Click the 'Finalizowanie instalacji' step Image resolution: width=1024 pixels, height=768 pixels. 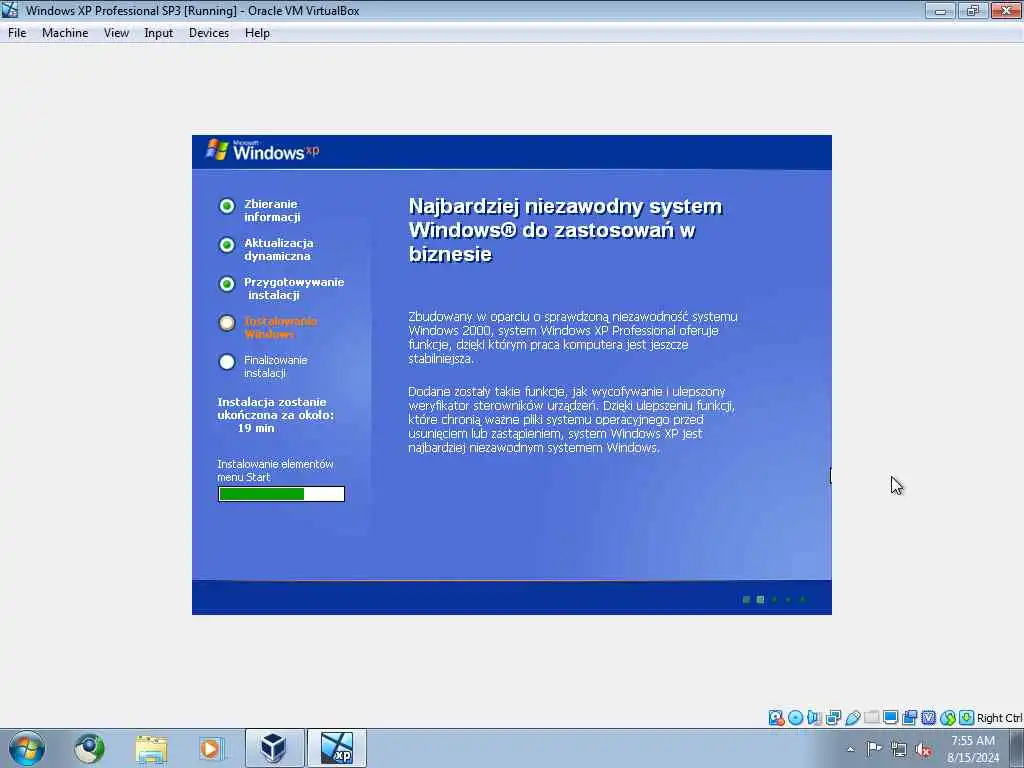pyautogui.click(x=275, y=366)
